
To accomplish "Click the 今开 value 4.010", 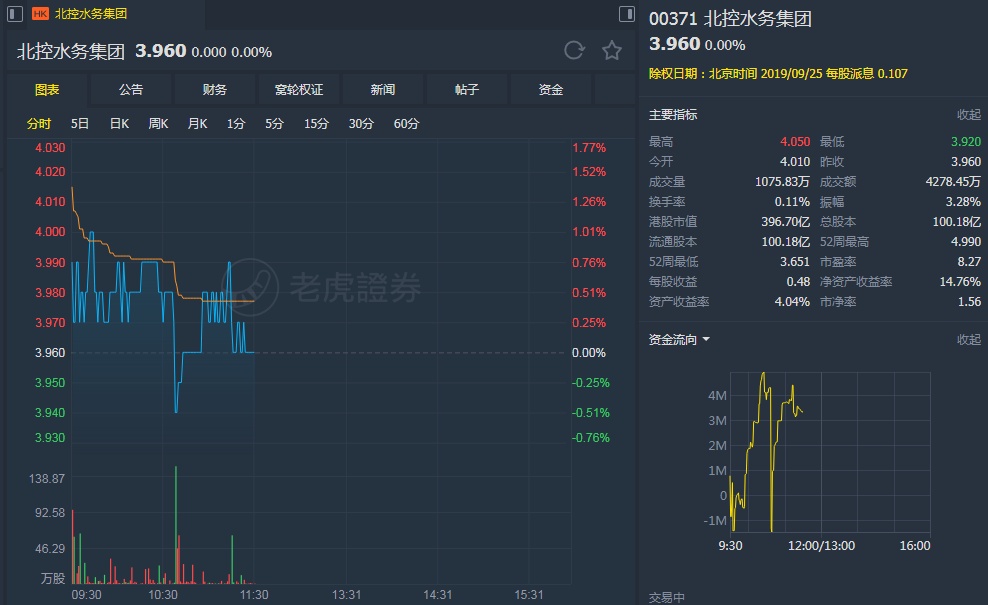I will point(795,162).
